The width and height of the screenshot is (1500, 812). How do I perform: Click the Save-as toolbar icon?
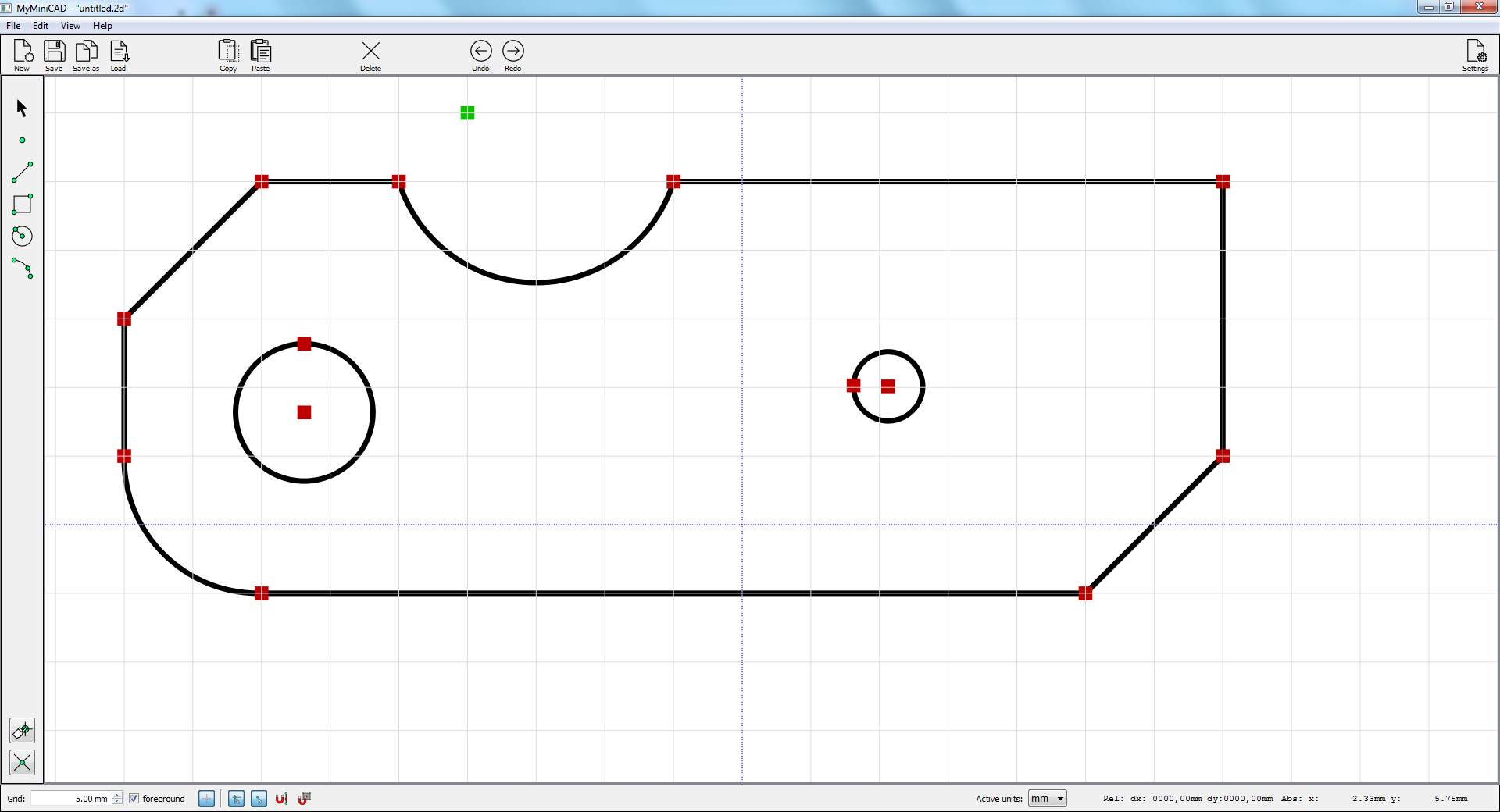[86, 55]
